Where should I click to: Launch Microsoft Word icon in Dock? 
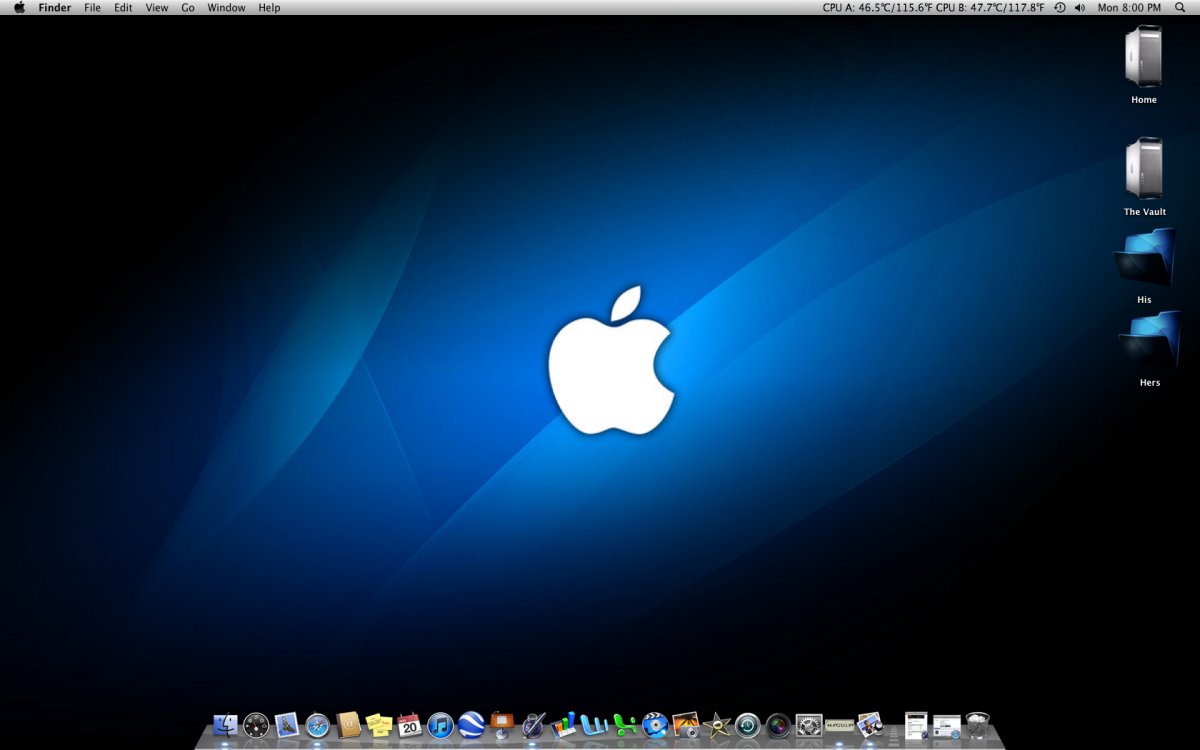pyautogui.click(x=594, y=725)
